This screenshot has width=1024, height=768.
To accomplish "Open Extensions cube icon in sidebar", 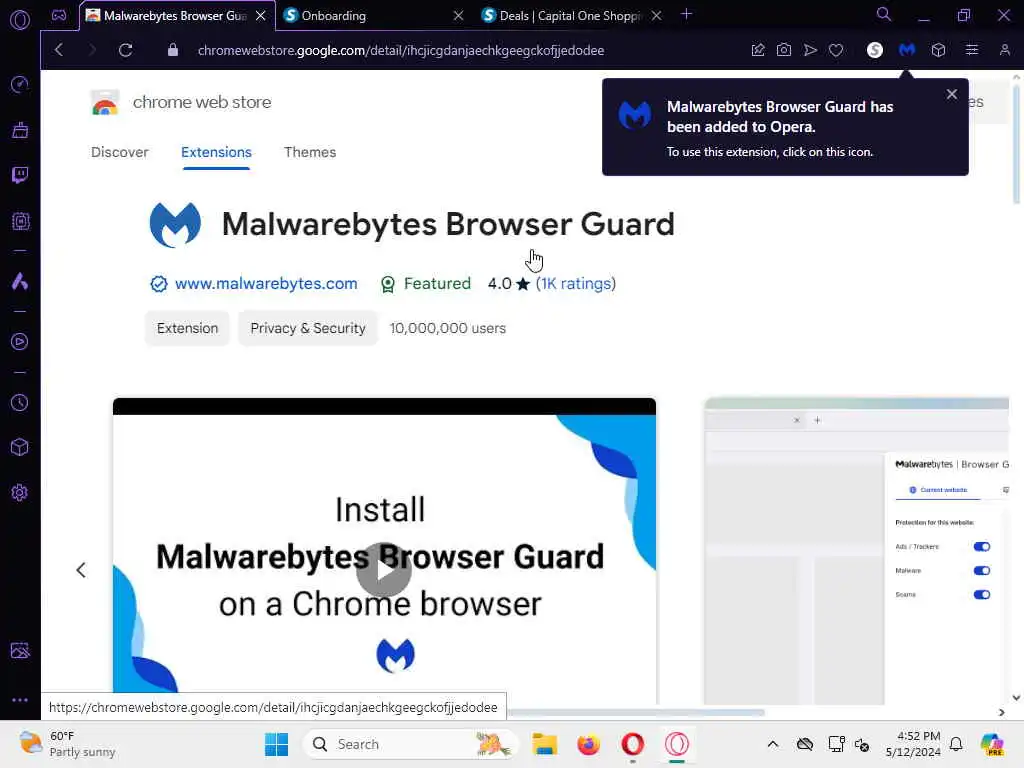I will coord(20,447).
